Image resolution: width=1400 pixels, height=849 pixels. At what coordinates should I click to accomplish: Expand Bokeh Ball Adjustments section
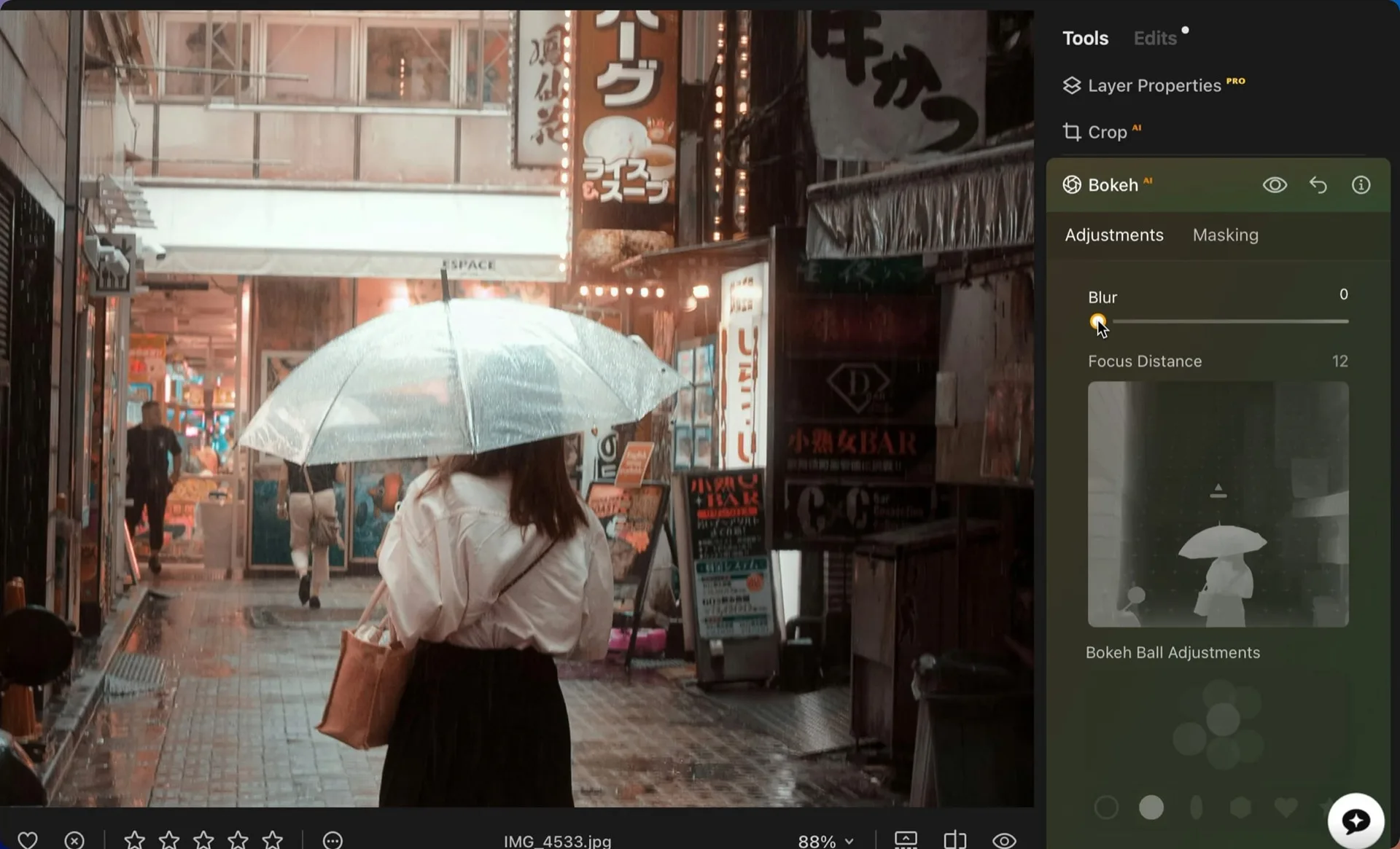click(x=1172, y=653)
